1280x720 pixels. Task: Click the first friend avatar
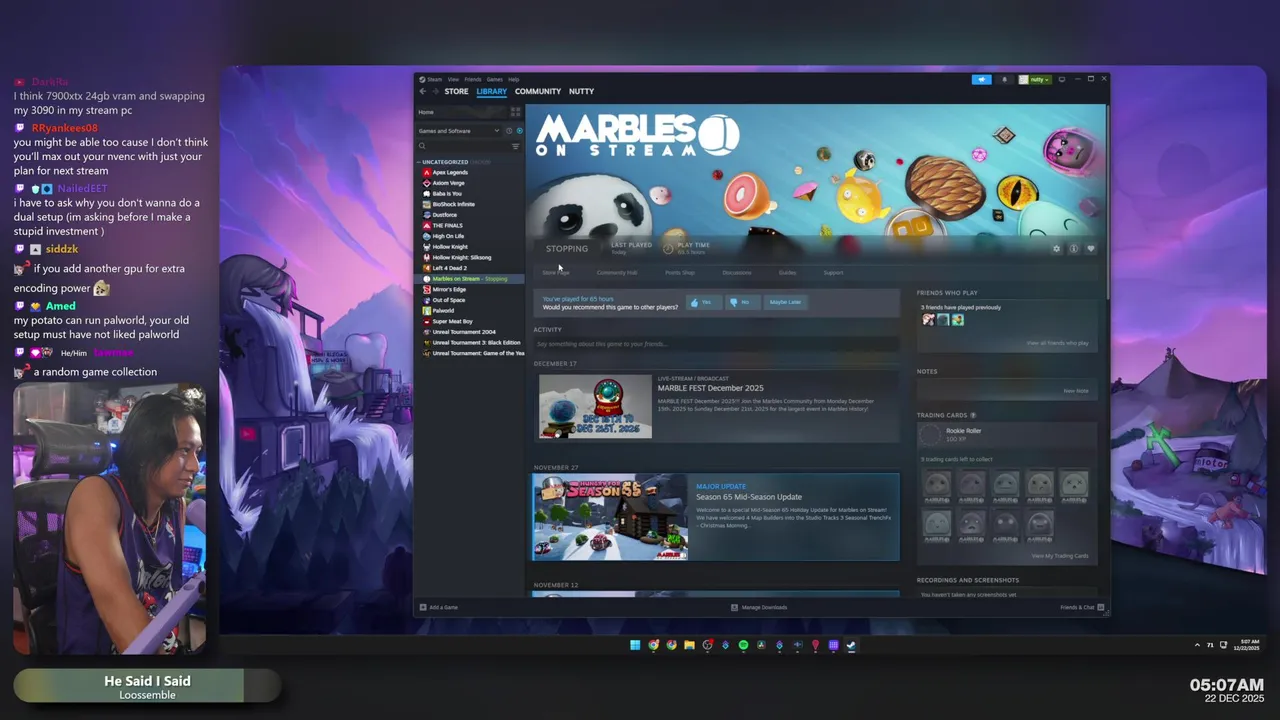click(x=928, y=320)
